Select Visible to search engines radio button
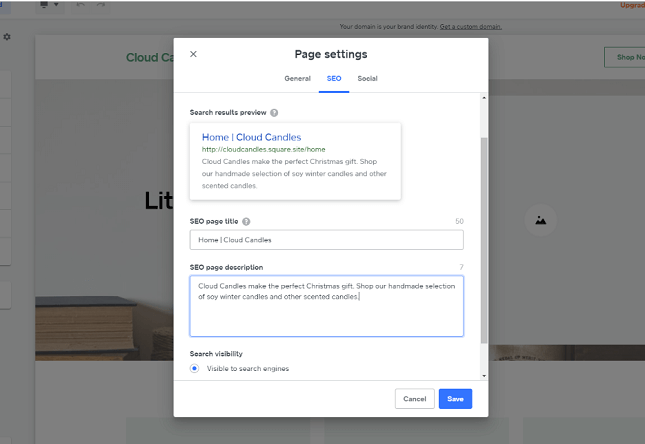 click(x=194, y=369)
